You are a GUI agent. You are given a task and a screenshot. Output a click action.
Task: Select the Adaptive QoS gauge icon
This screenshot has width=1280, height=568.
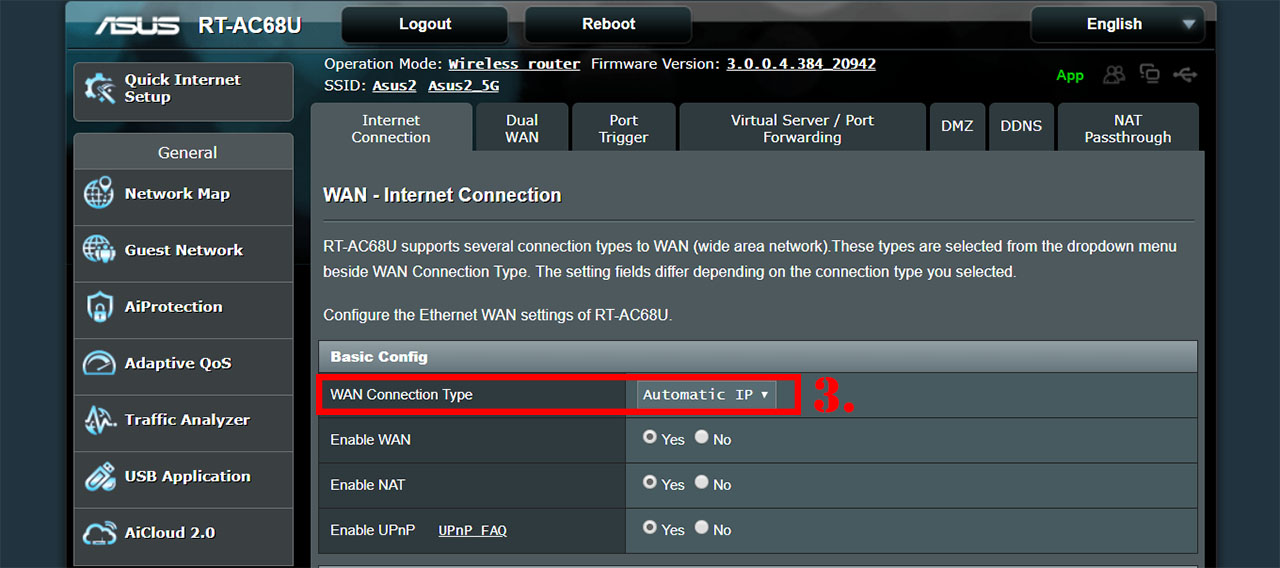click(99, 363)
